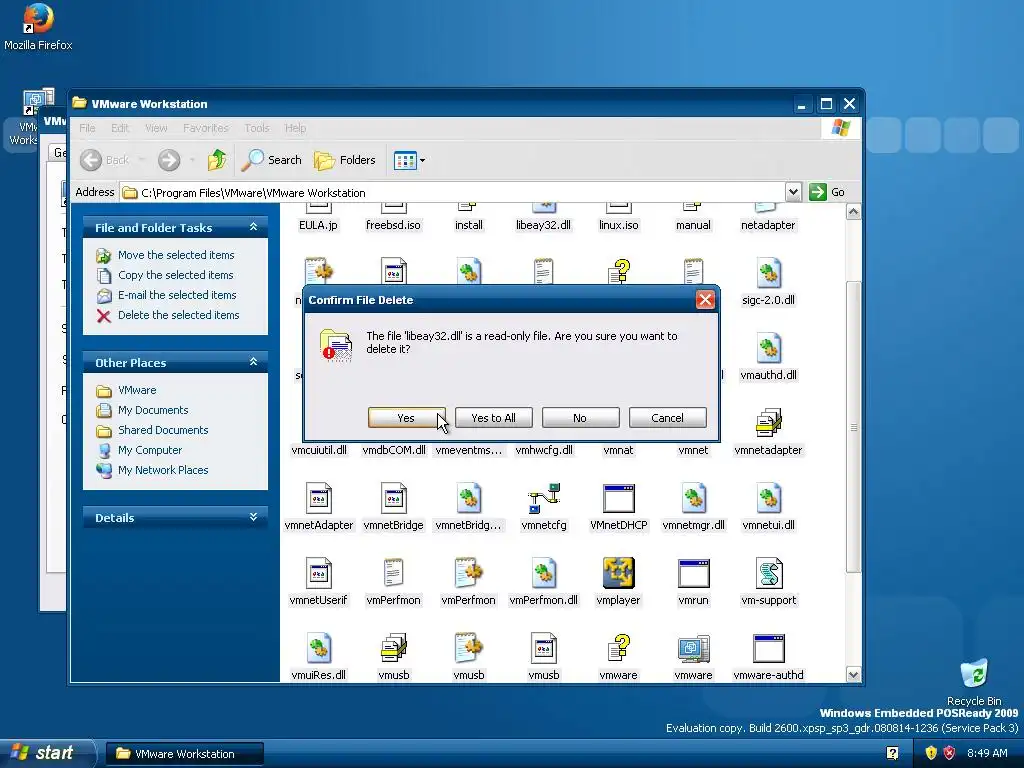Select the vmware help file icon

pyautogui.click(x=618, y=648)
